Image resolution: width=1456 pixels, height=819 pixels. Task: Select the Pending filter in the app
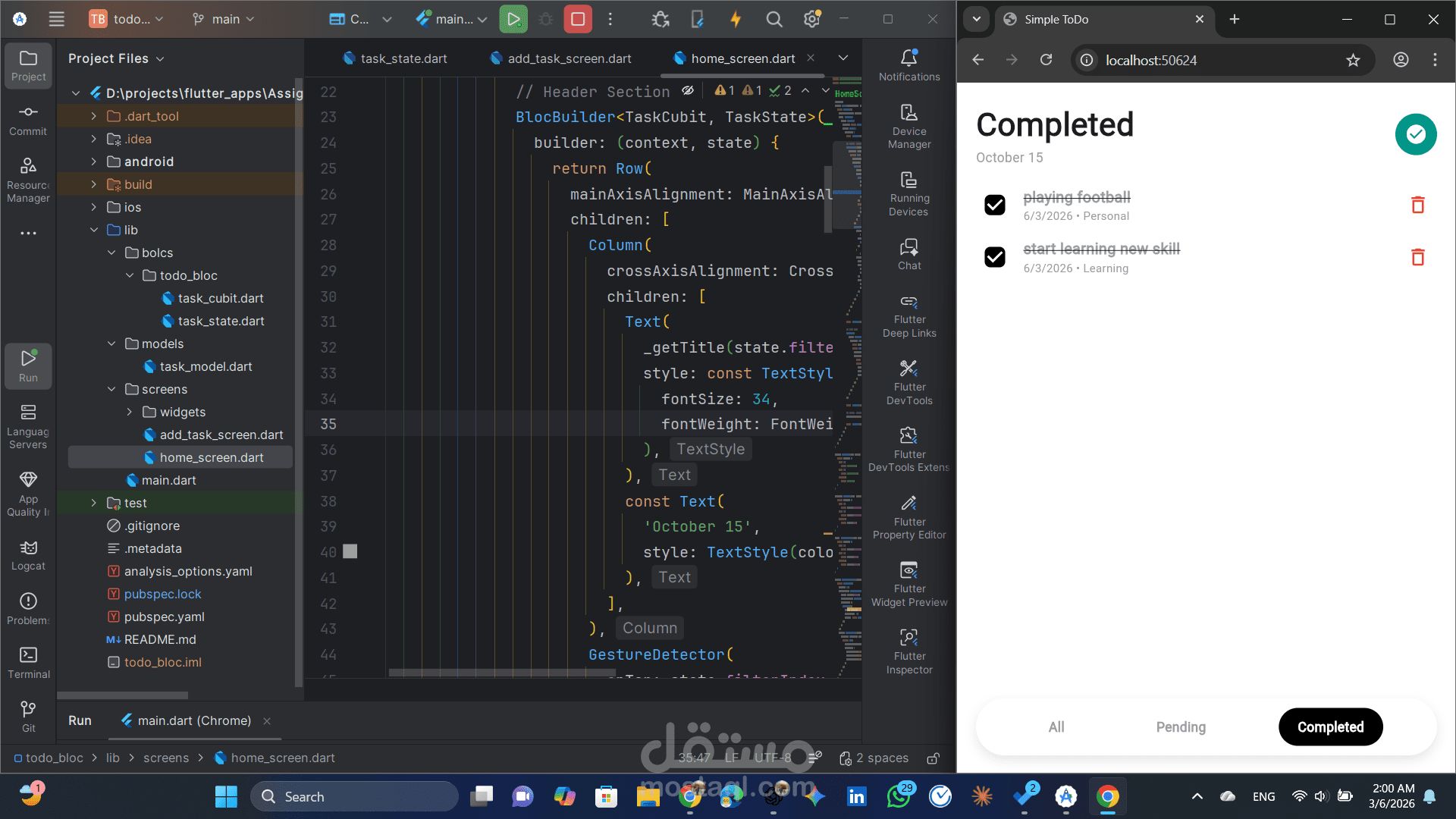coord(1180,726)
